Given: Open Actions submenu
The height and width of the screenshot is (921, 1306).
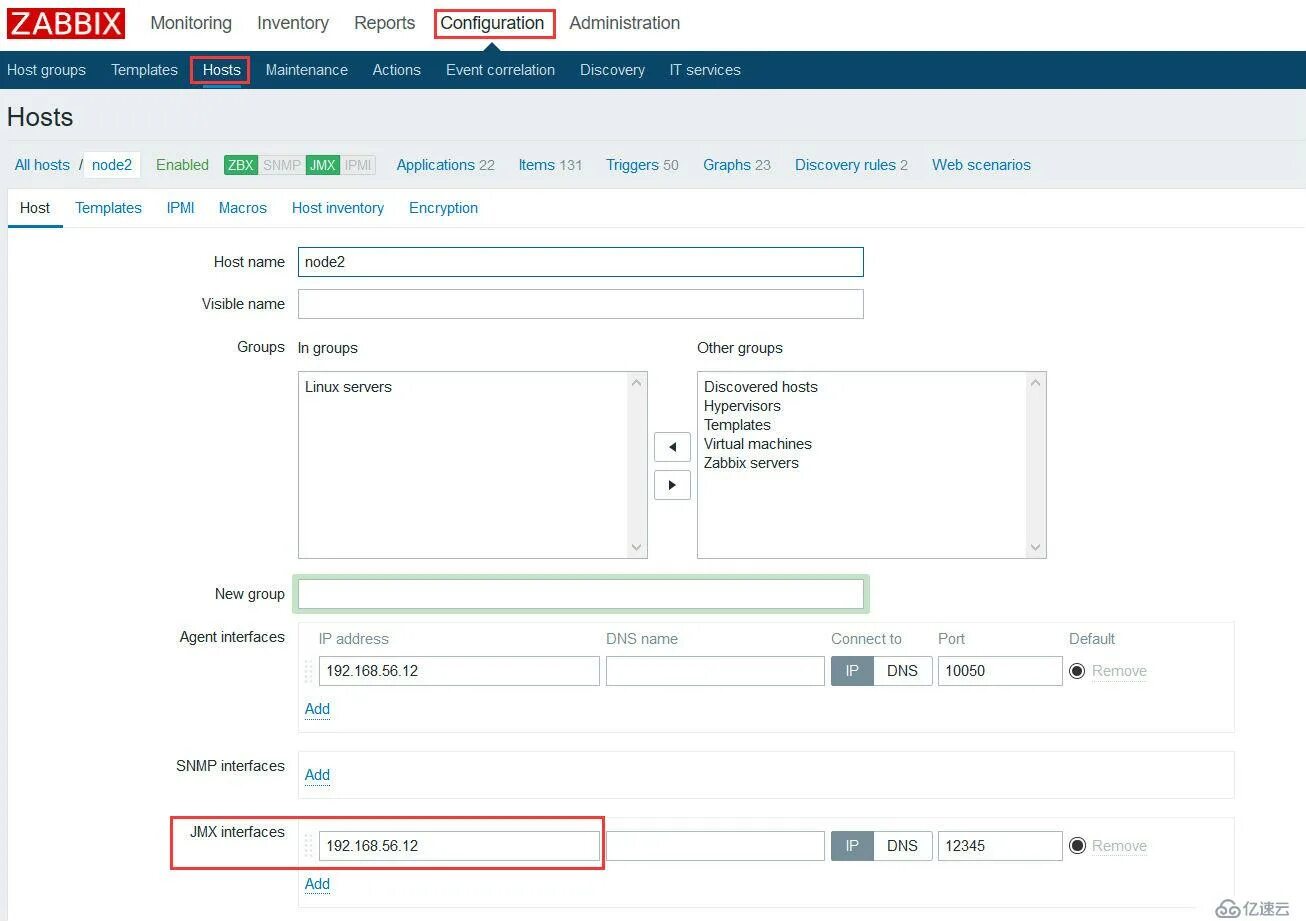Looking at the screenshot, I should (x=397, y=70).
